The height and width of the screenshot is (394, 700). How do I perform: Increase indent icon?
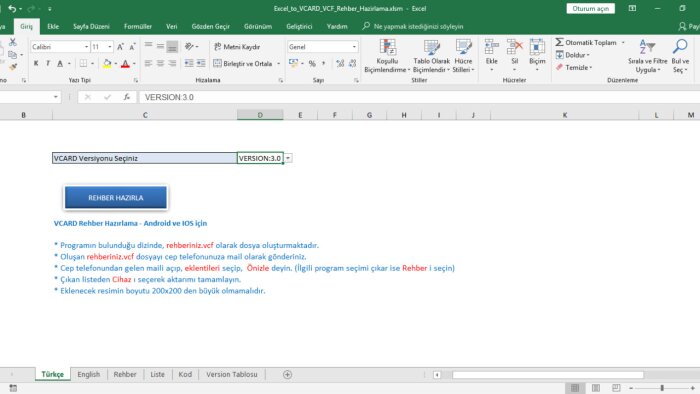[201, 64]
